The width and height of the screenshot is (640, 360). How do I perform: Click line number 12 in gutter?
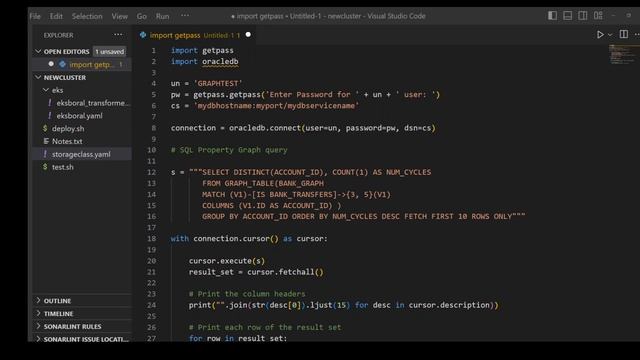click(x=151, y=172)
